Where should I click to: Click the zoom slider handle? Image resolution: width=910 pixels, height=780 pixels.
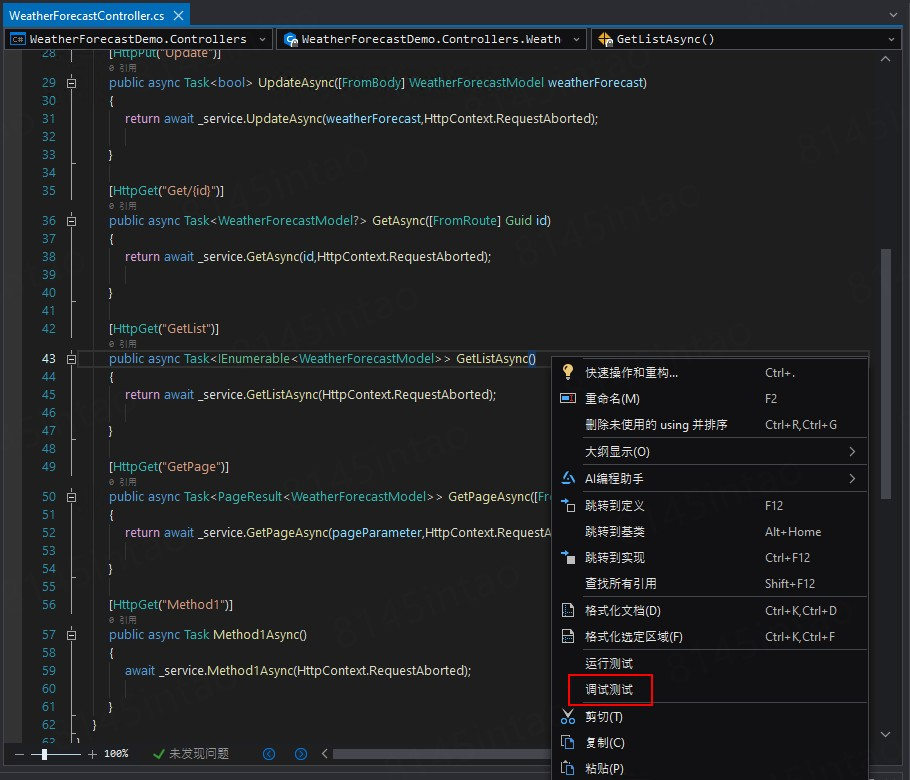45,754
